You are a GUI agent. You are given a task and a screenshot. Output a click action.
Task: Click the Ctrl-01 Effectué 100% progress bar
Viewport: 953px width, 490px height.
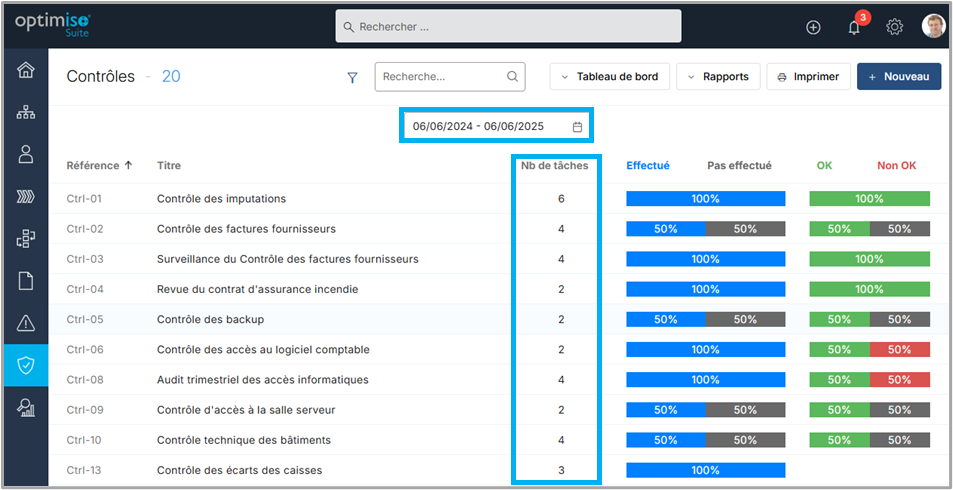coord(705,199)
